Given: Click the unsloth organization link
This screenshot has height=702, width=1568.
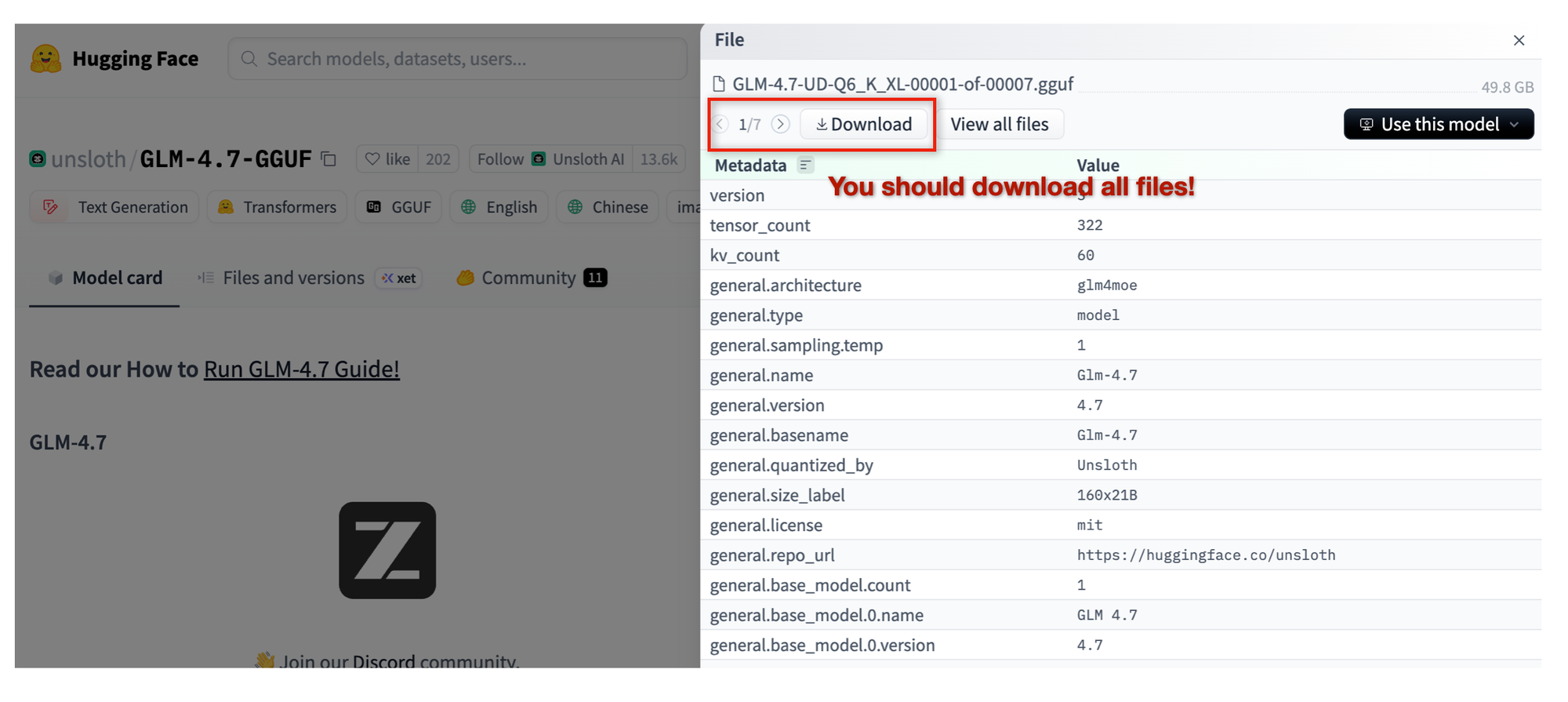Looking at the screenshot, I should tap(88, 159).
